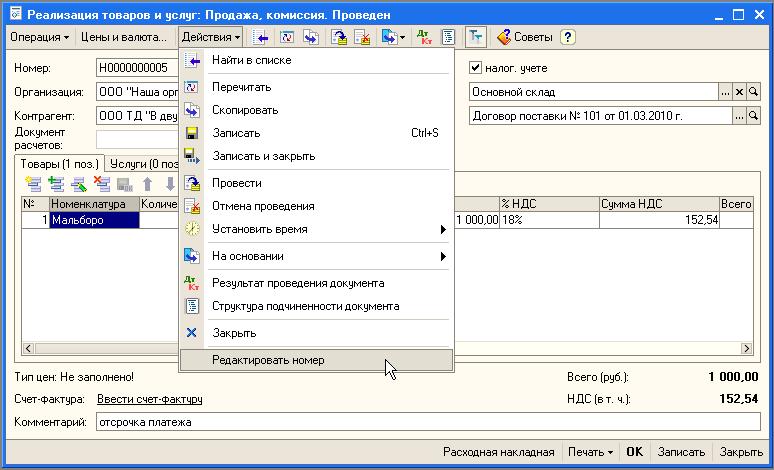Click the question mark help icon
The image size is (774, 470).
[568, 38]
